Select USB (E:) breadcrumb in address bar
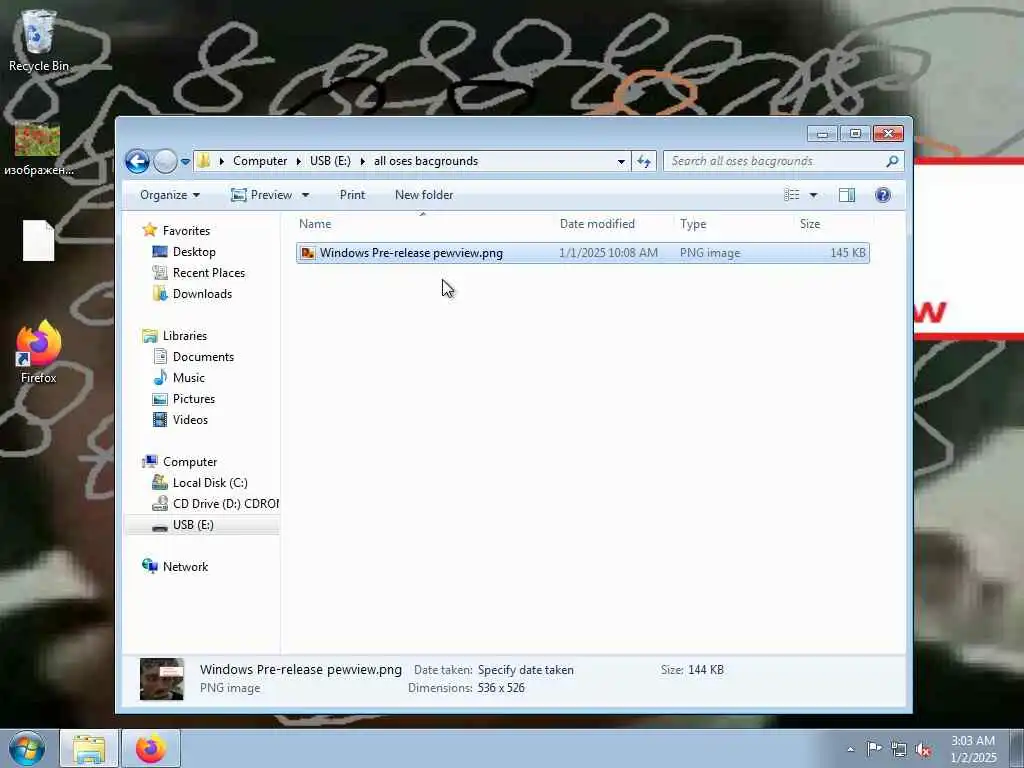Viewport: 1024px width, 768px height. point(330,161)
